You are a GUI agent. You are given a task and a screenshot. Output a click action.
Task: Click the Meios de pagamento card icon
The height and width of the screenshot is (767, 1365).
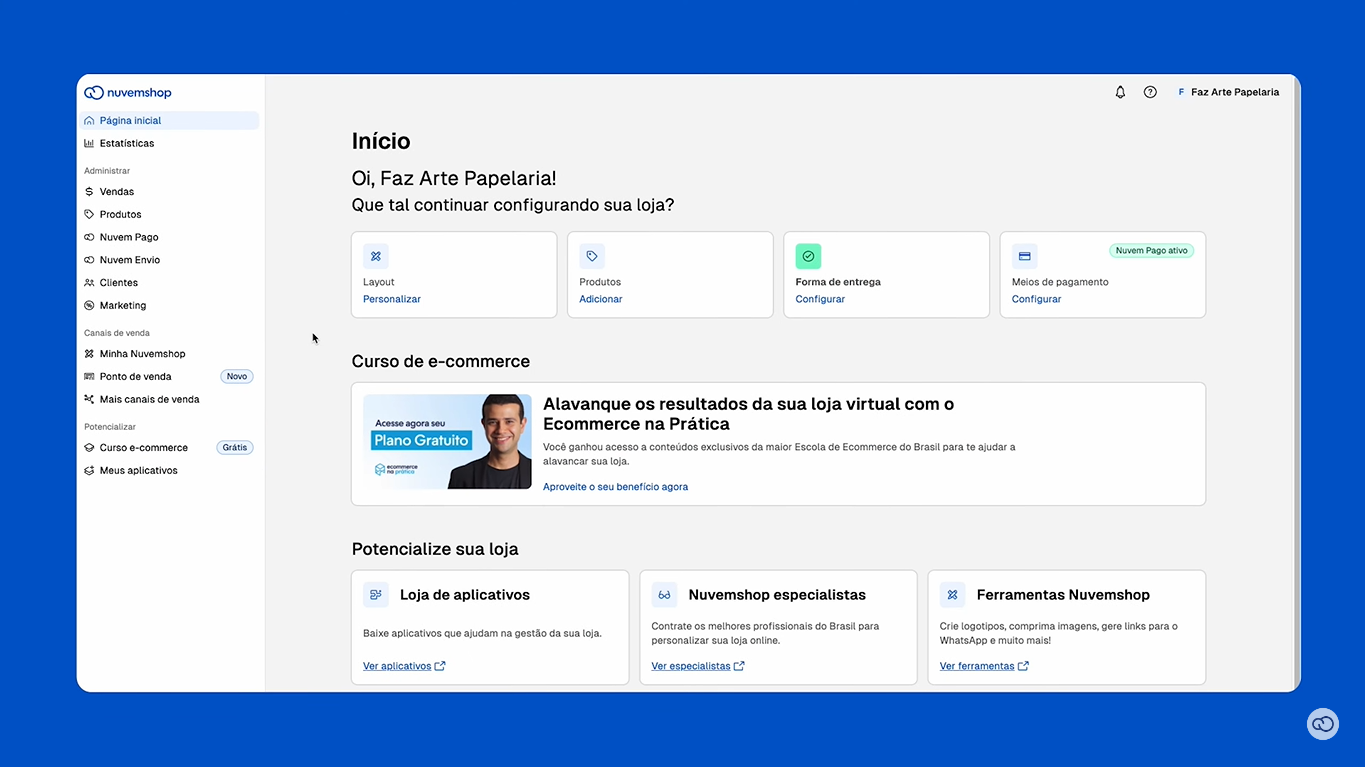(1024, 256)
